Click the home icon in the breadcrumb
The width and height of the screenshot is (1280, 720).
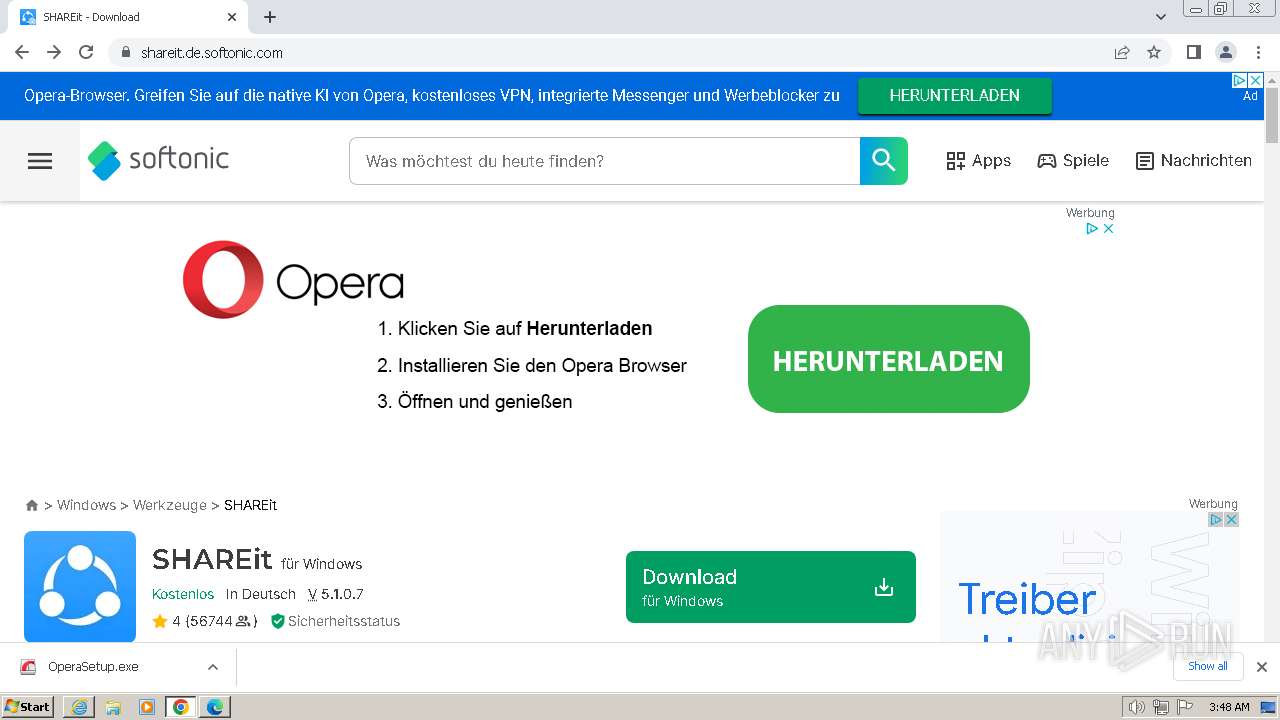pos(32,505)
